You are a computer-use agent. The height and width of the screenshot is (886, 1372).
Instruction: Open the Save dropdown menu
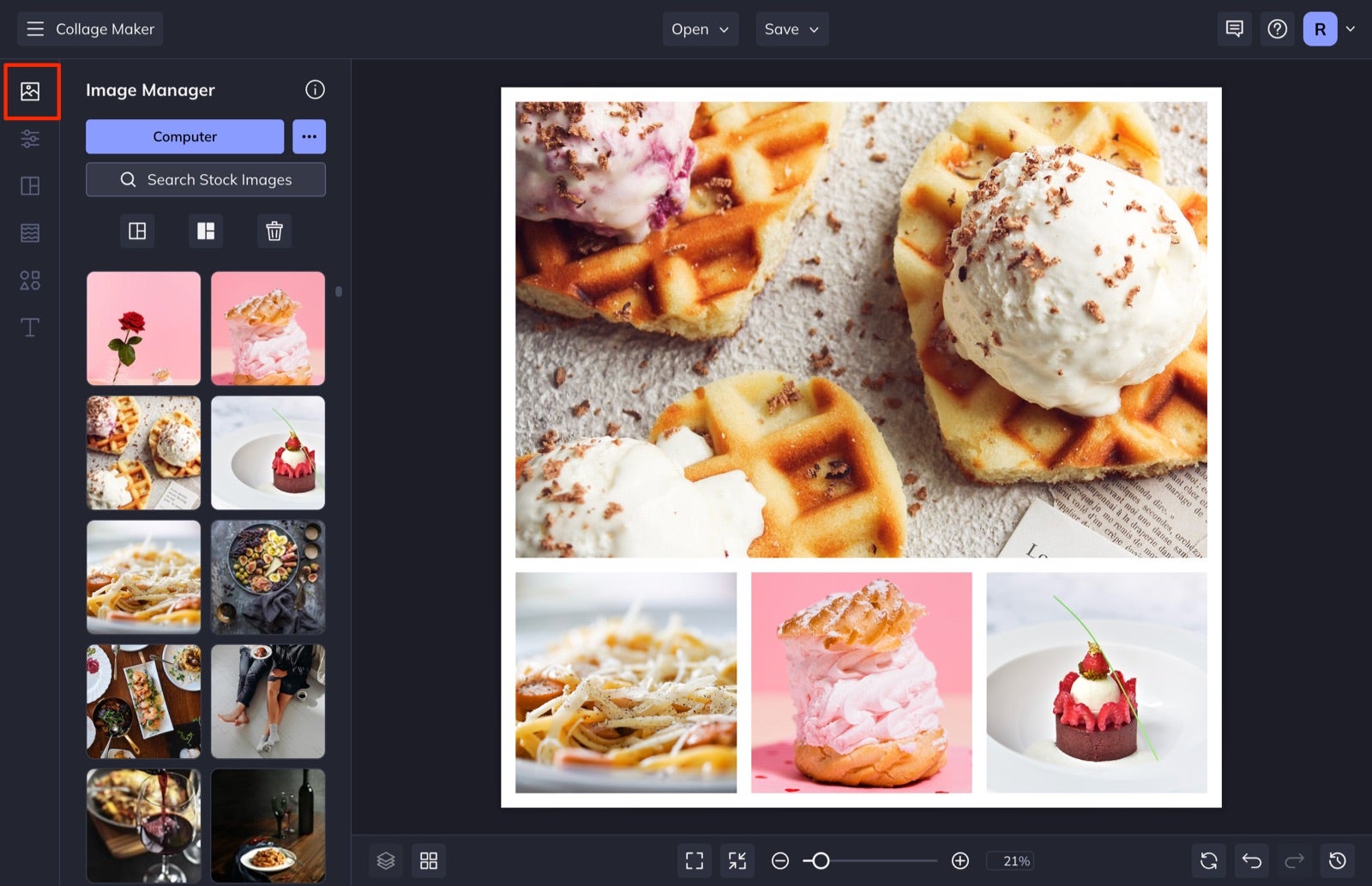click(x=791, y=28)
